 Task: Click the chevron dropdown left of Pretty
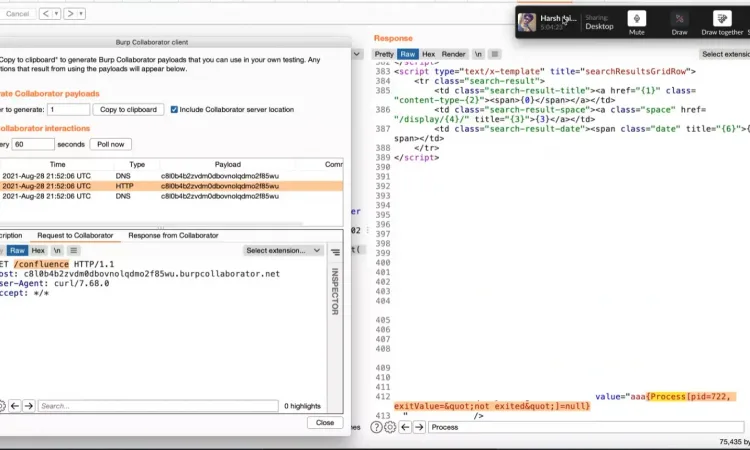357,55
